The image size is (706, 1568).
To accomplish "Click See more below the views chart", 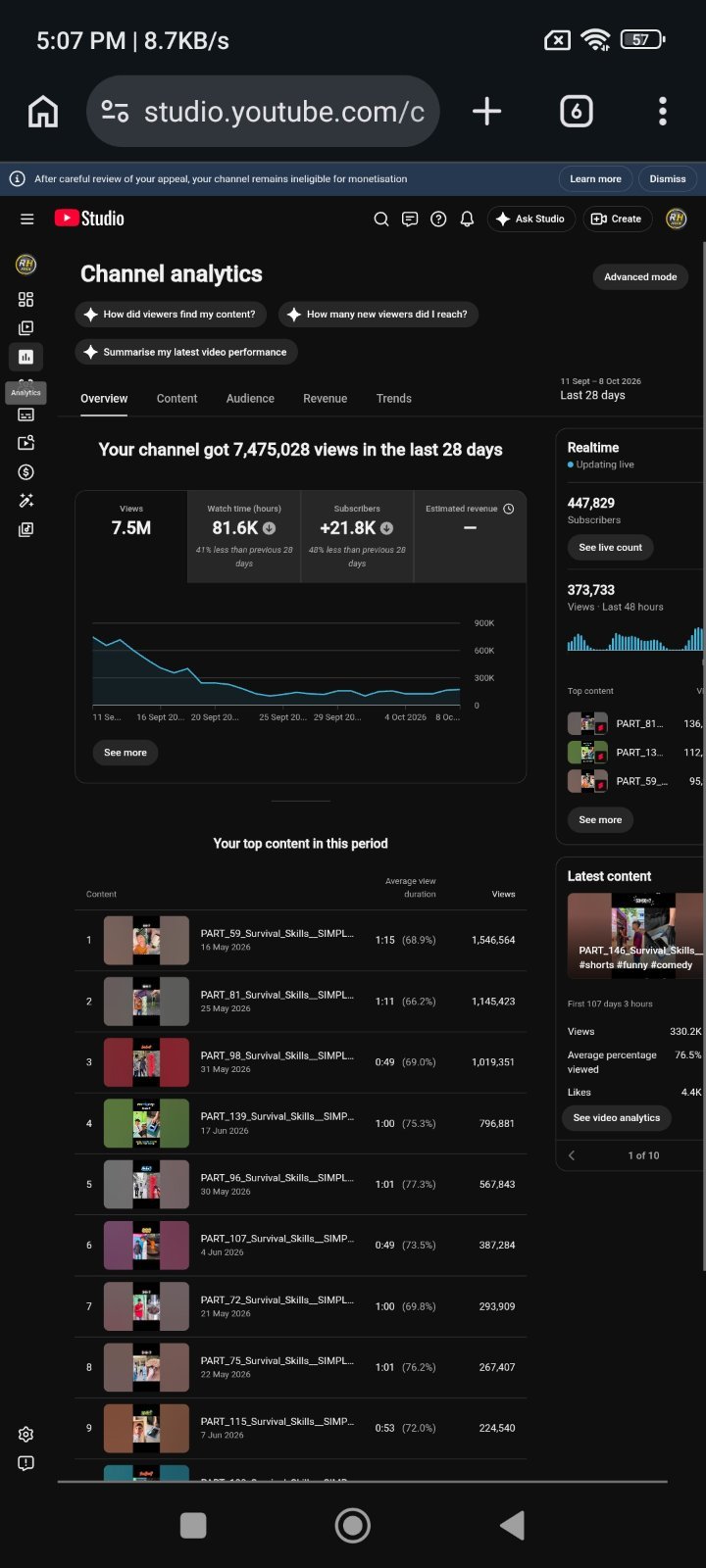I will click(126, 753).
